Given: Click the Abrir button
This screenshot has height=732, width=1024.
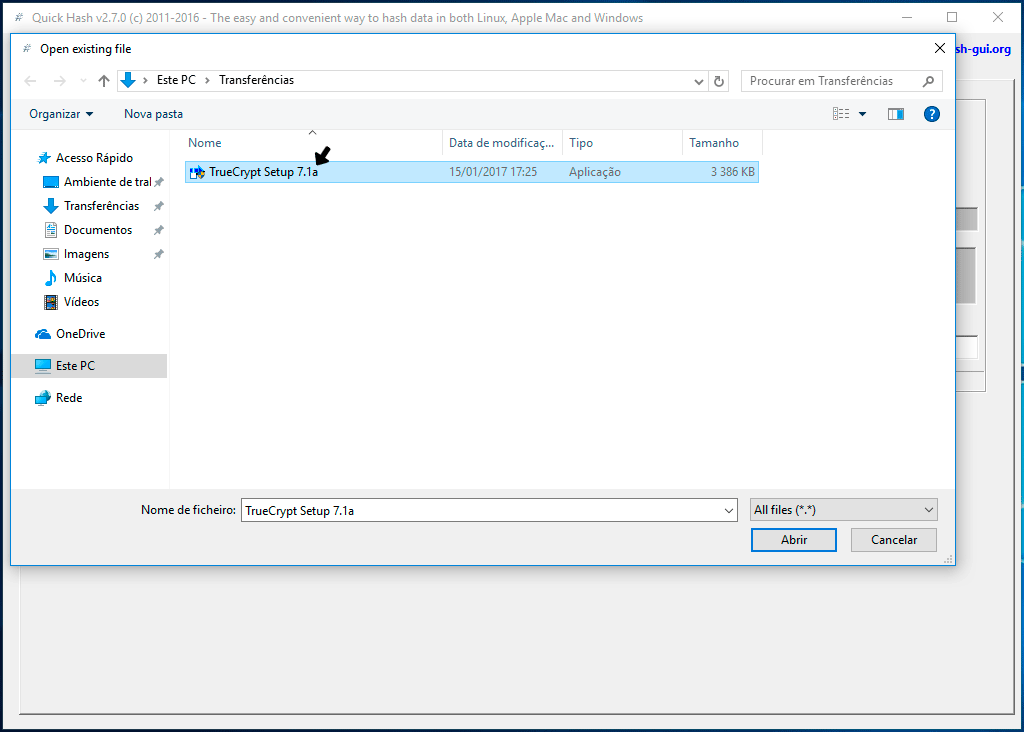Looking at the screenshot, I should 793,540.
